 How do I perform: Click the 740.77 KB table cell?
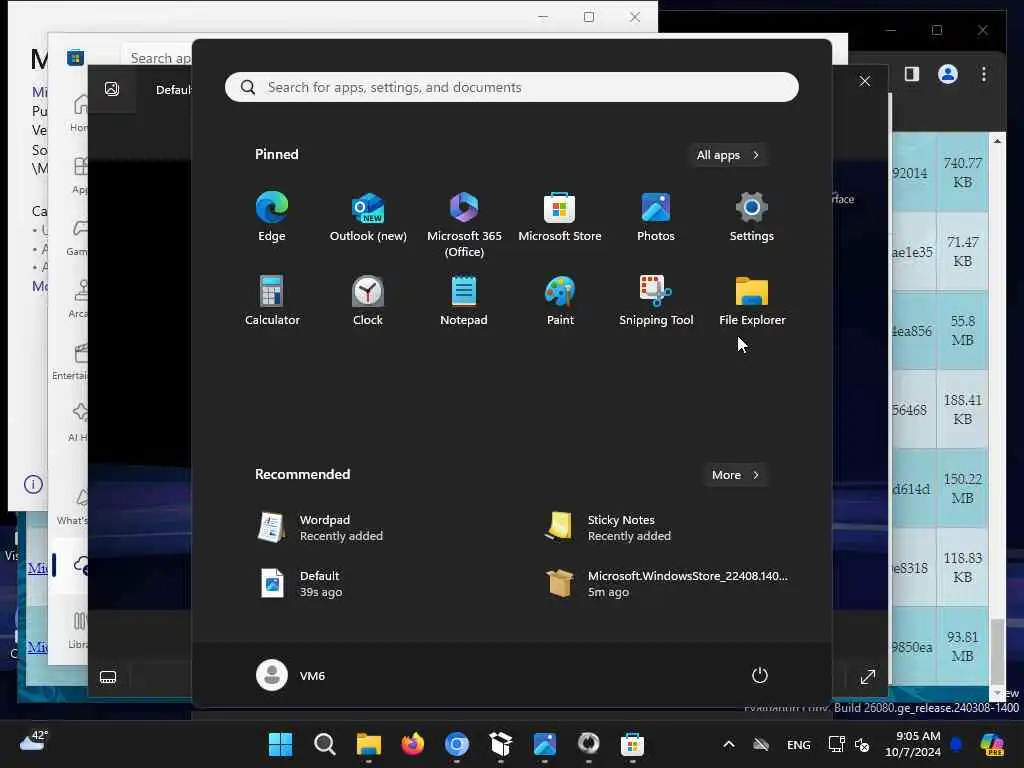963,172
